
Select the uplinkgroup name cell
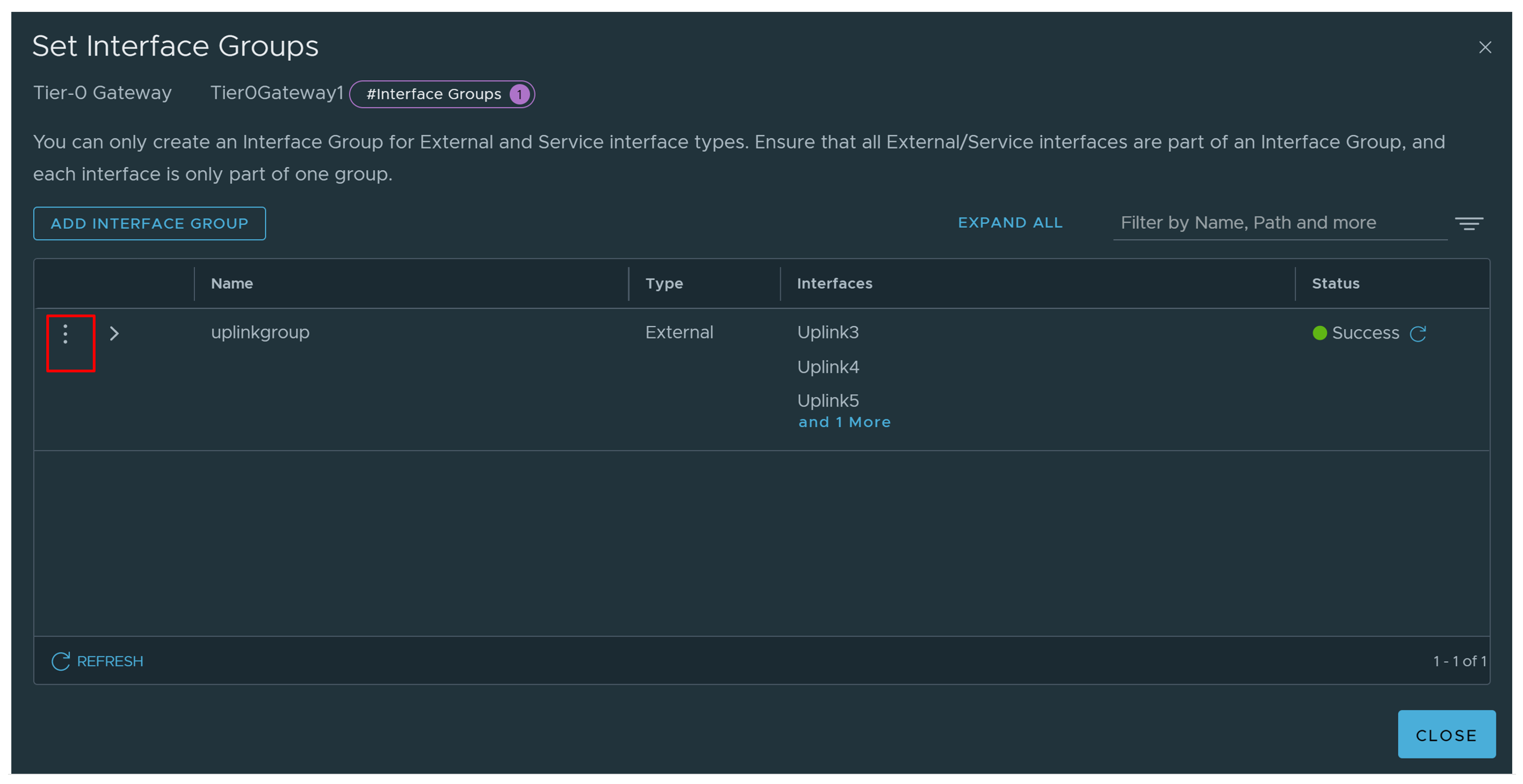click(260, 332)
